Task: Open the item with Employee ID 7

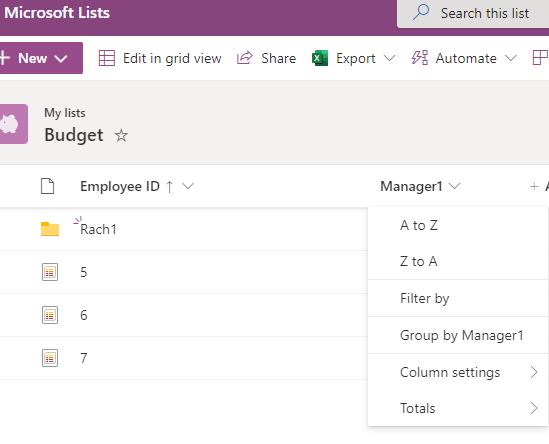Action: (x=83, y=359)
